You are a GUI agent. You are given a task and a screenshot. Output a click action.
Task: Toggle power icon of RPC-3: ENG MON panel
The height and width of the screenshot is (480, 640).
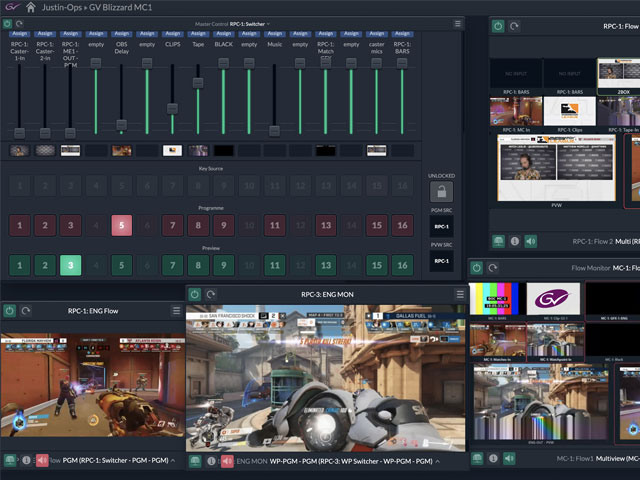coord(195,294)
